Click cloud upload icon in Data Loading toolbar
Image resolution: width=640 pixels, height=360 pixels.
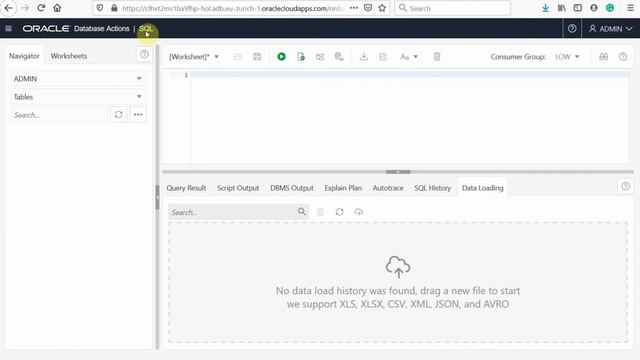click(x=358, y=211)
